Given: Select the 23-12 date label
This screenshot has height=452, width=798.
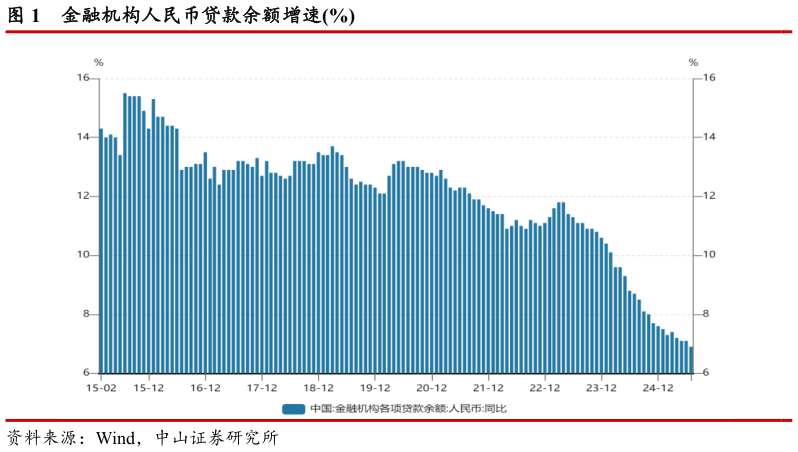Looking at the screenshot, I should [600, 387].
